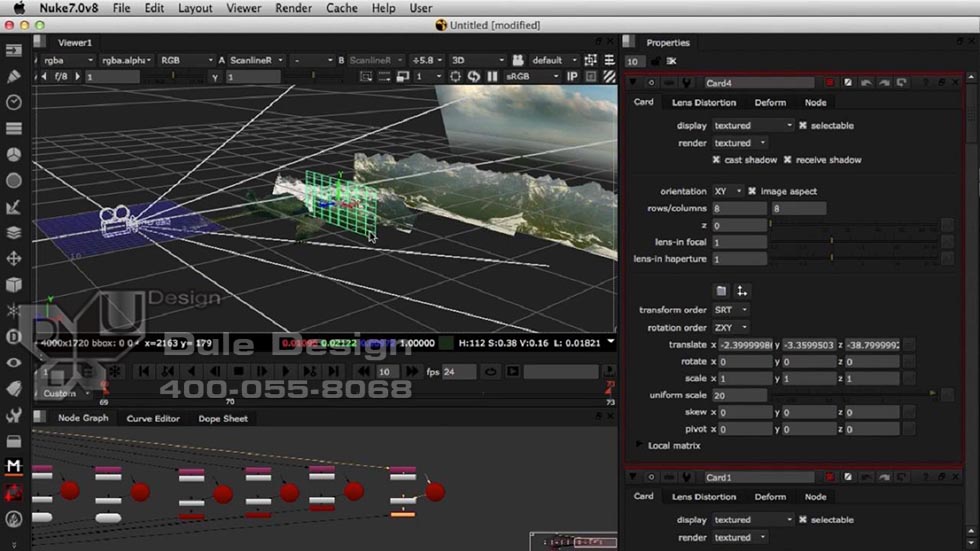Open the Card4 display textured dropdown
This screenshot has height=551, width=980.
coord(752,126)
